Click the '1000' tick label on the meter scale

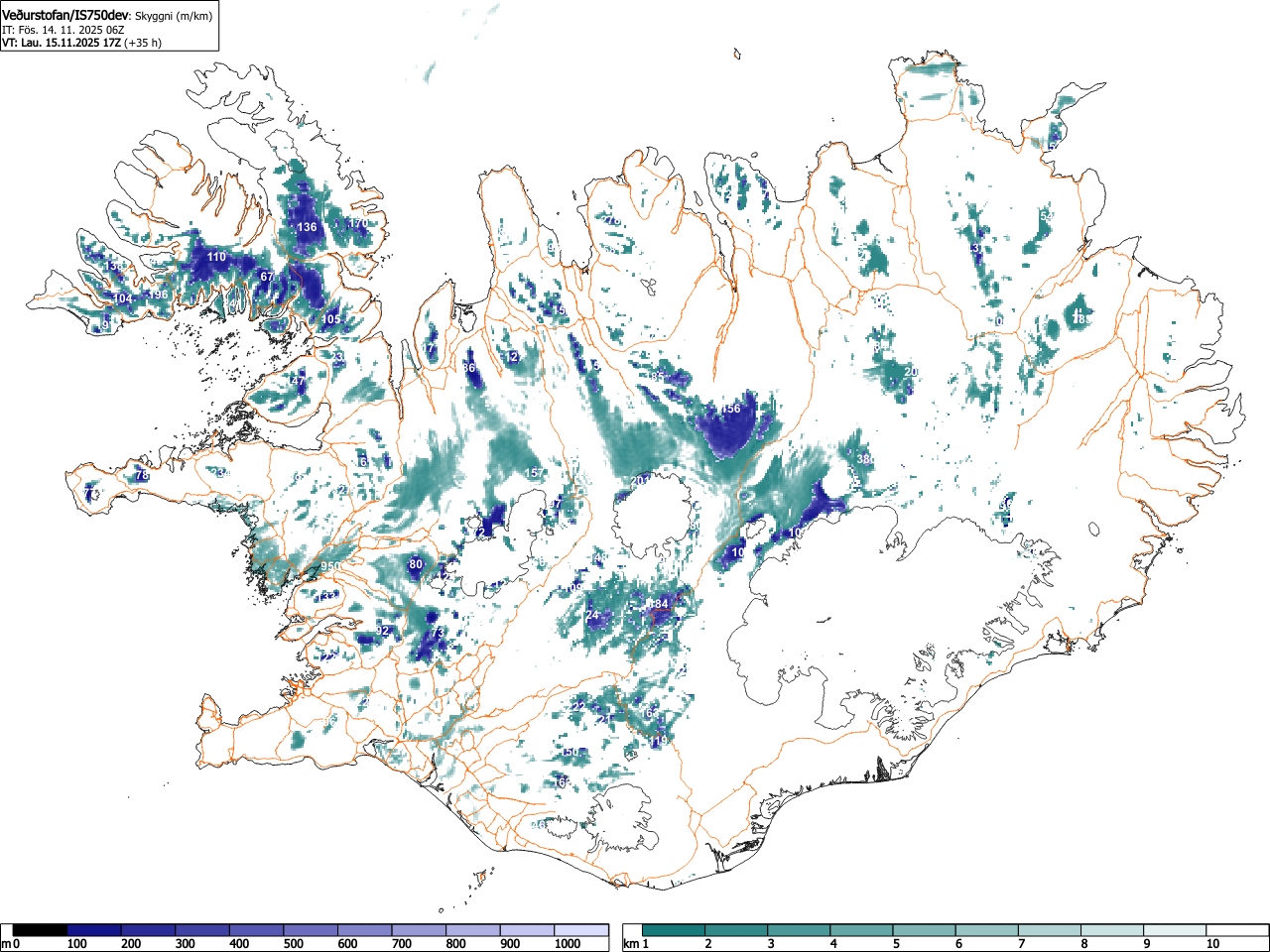[x=568, y=944]
